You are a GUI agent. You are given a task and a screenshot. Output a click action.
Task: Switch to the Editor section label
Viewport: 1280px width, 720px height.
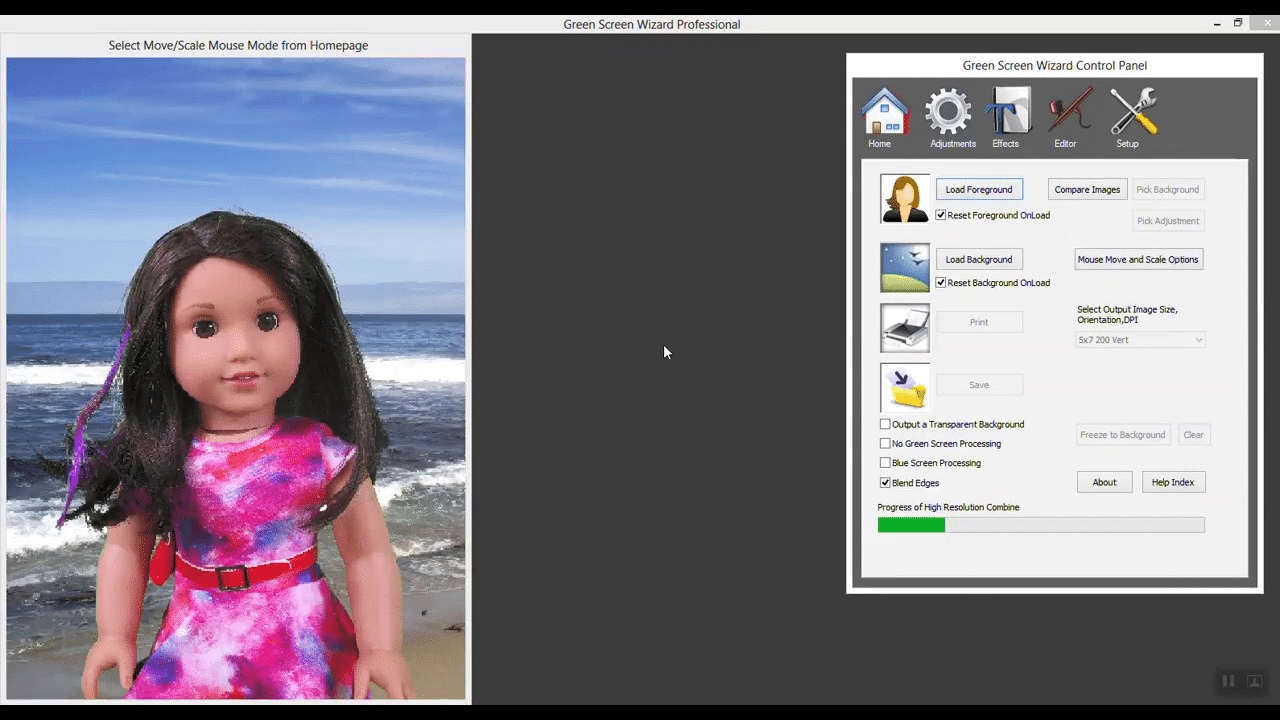[1065, 143]
